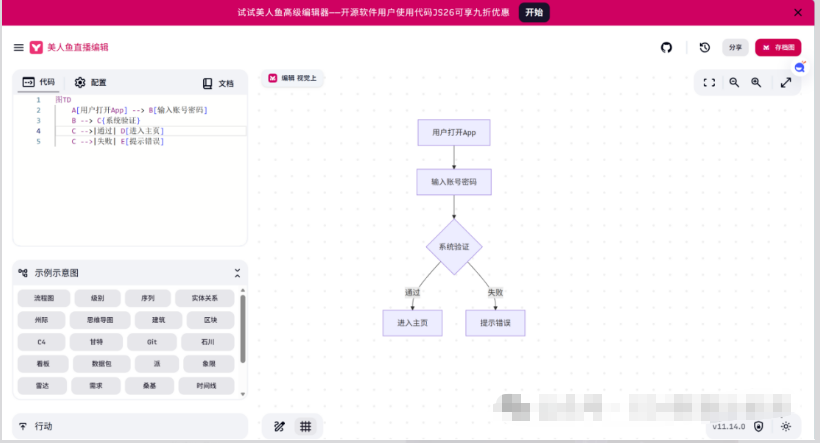Toggle the light/dark theme sun icon
Viewport: 820px width, 443px height.
coord(786,427)
